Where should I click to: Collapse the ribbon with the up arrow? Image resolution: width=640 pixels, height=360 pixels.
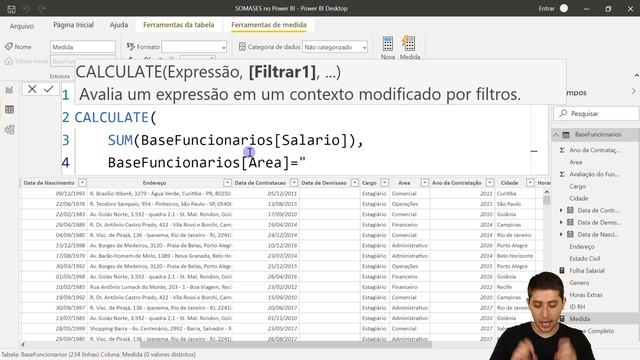(x=636, y=76)
